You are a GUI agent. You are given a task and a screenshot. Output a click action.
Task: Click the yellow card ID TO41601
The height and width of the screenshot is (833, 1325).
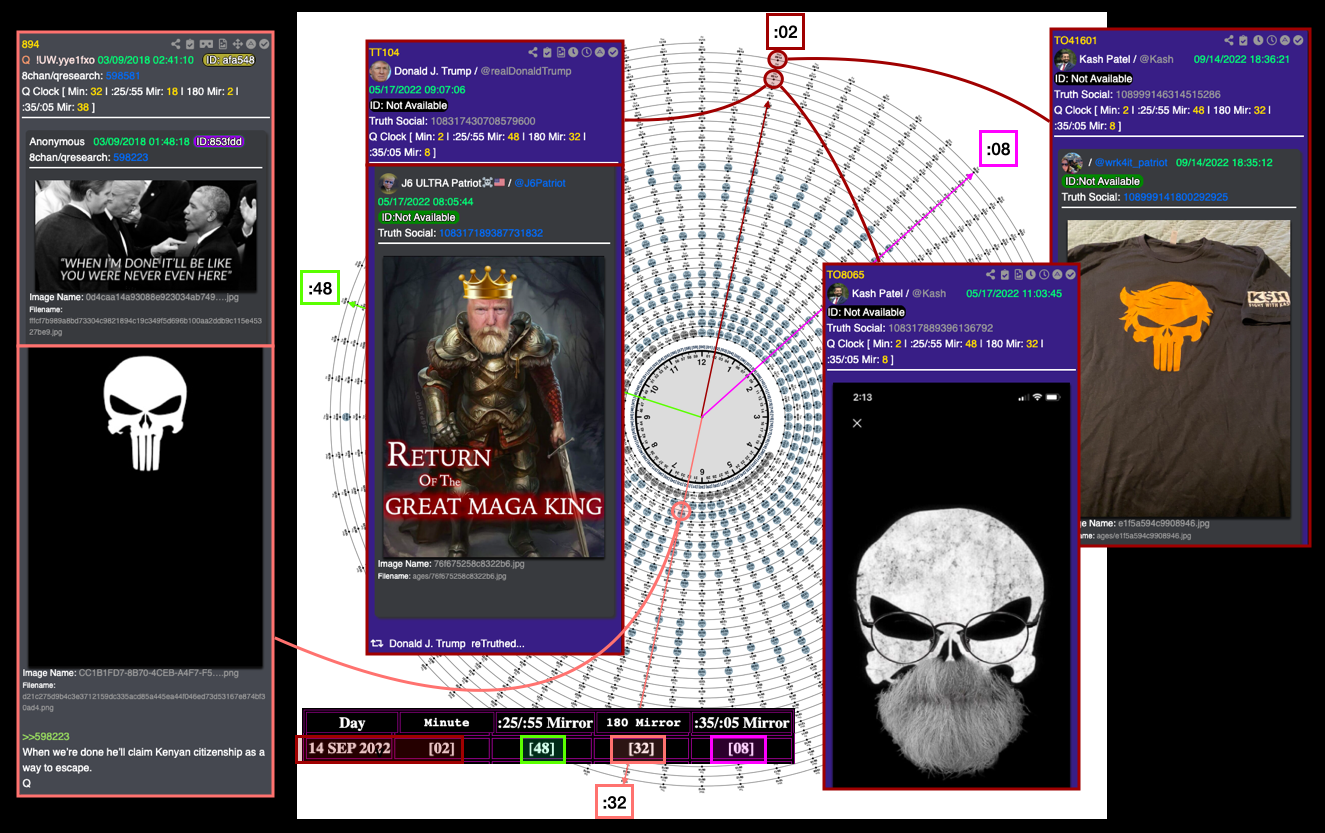(x=1076, y=40)
